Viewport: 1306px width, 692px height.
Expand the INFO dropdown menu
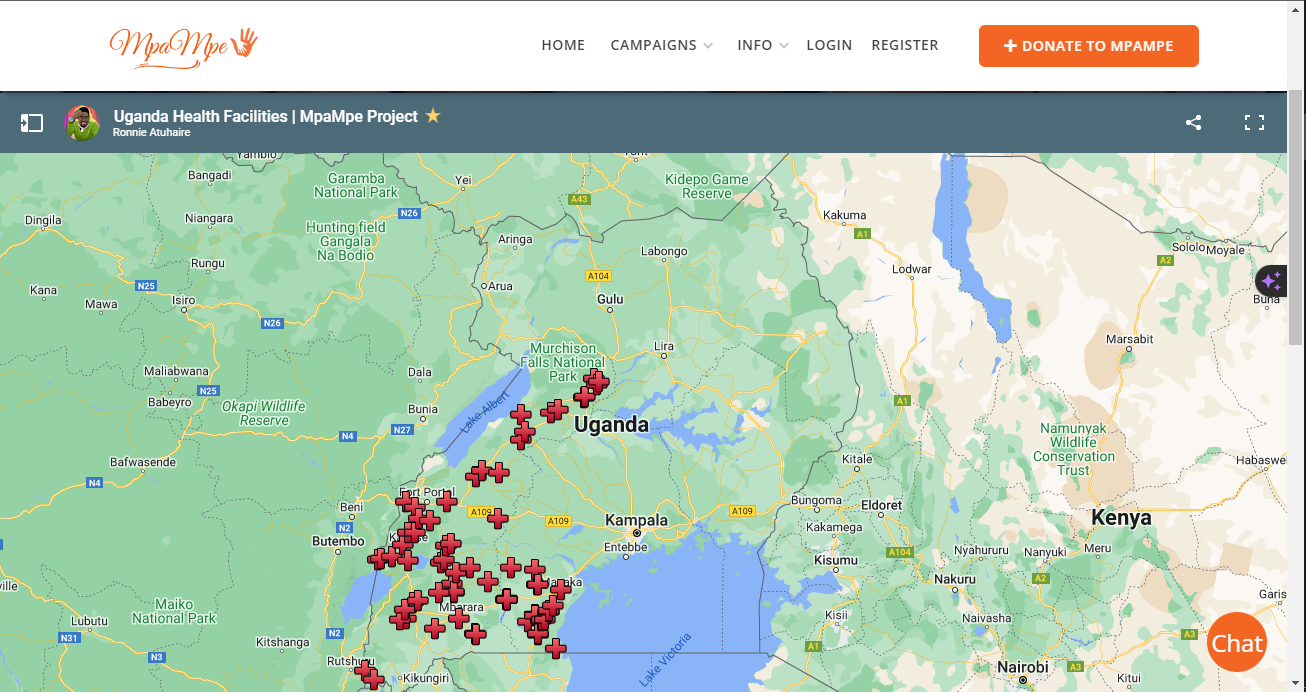click(x=763, y=45)
